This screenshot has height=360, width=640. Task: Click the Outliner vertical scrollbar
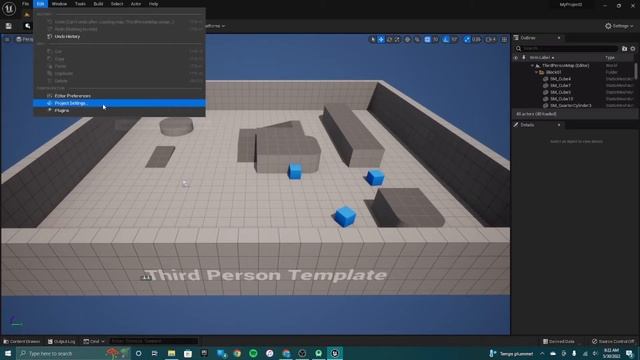point(636,71)
